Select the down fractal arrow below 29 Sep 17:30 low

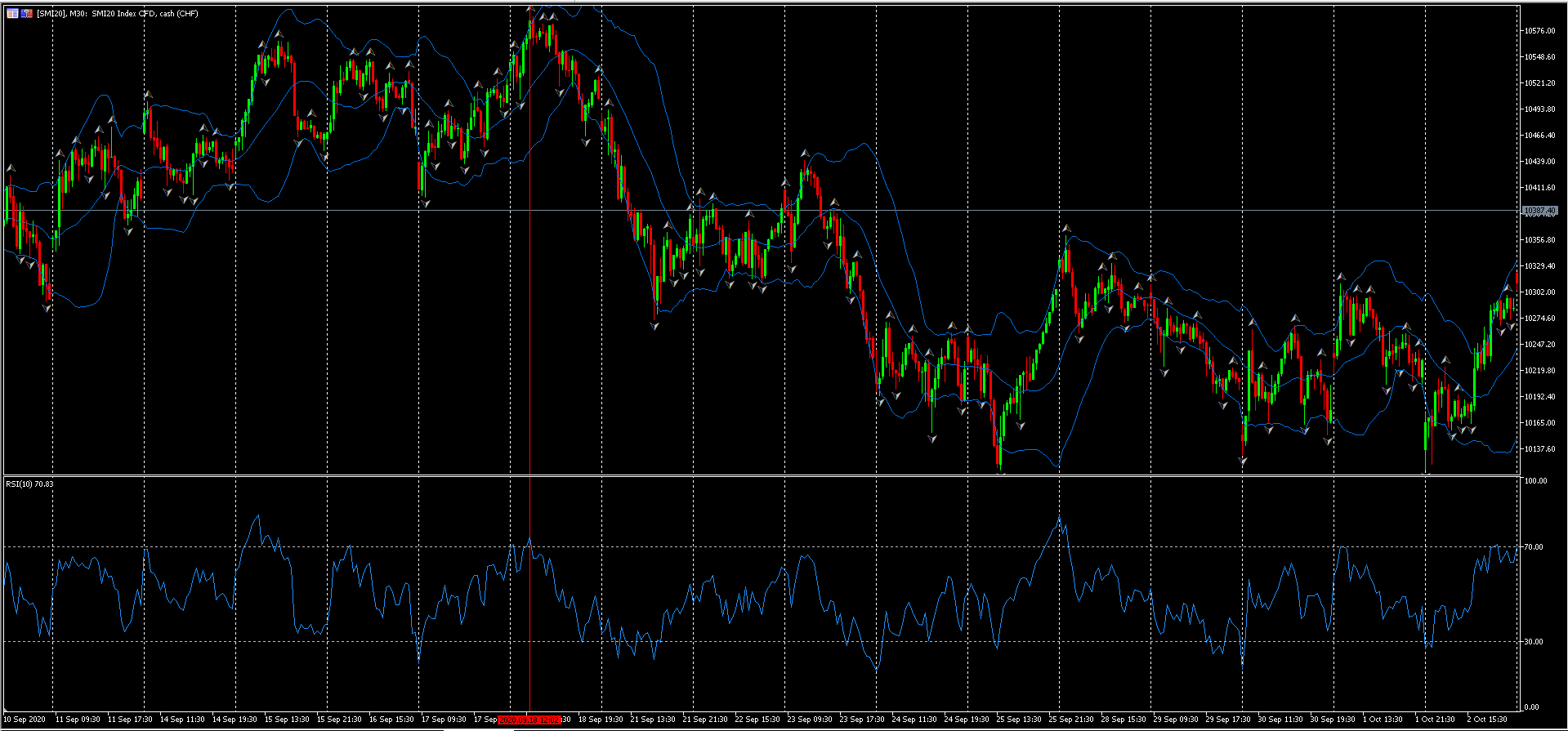coord(1244,461)
